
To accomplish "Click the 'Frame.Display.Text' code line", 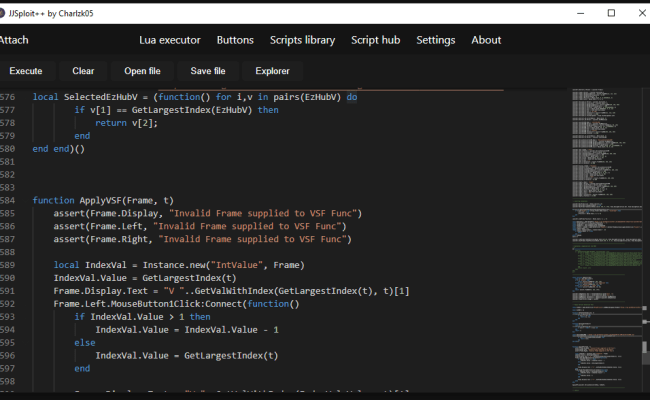I will (x=231, y=291).
